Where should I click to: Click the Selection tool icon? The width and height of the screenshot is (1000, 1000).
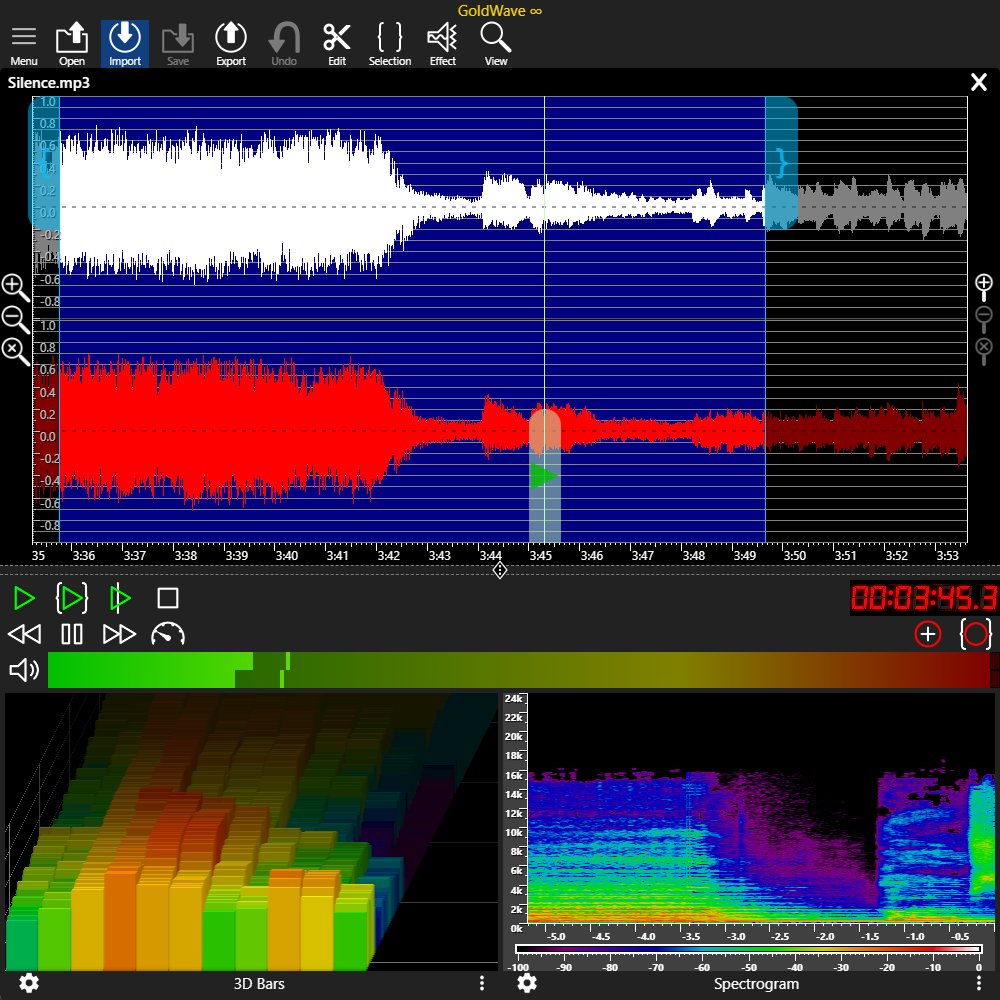(389, 42)
